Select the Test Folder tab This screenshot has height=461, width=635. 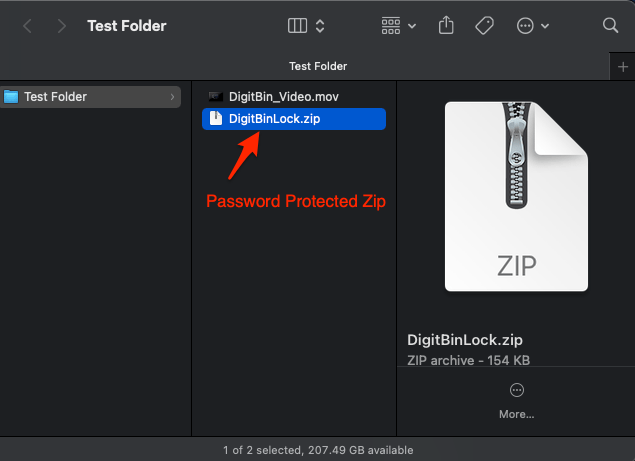click(x=316, y=66)
